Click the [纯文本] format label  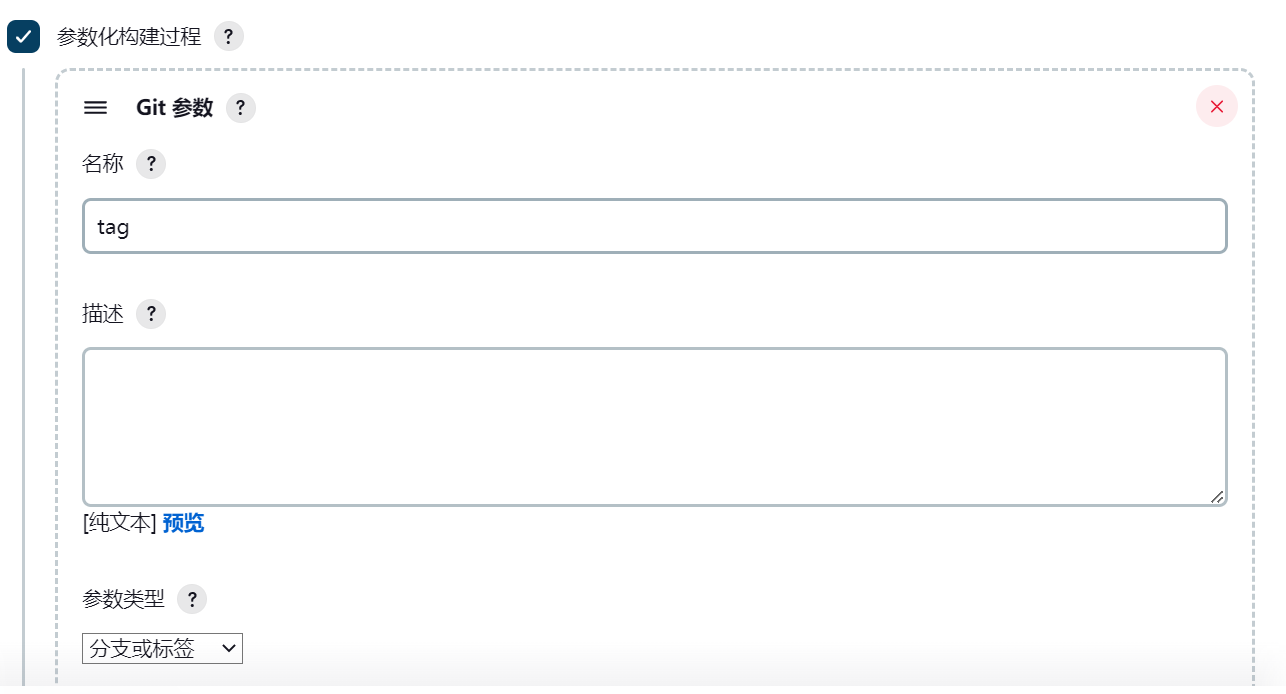(120, 523)
